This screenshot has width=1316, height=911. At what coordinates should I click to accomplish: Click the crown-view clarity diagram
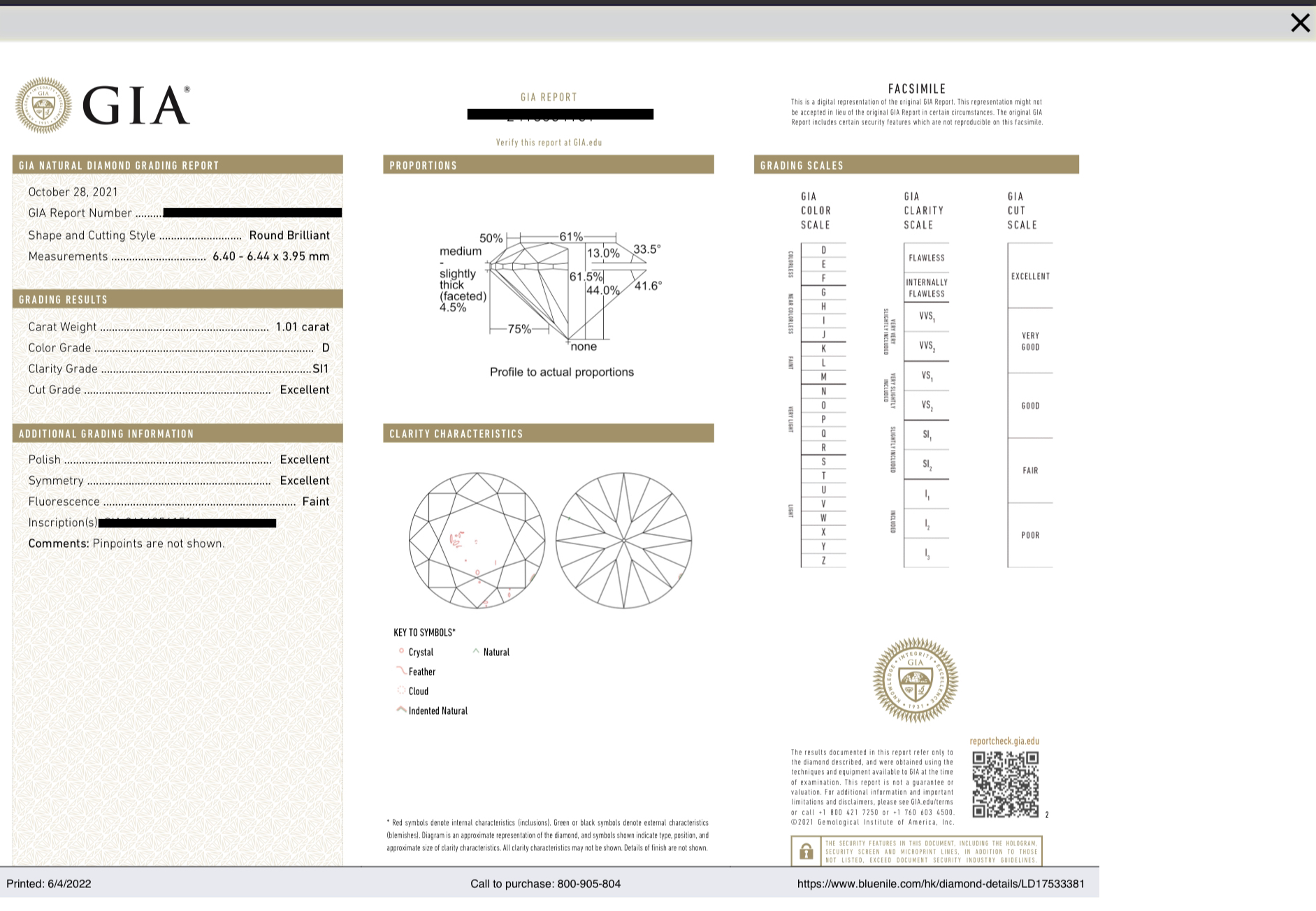point(477,540)
